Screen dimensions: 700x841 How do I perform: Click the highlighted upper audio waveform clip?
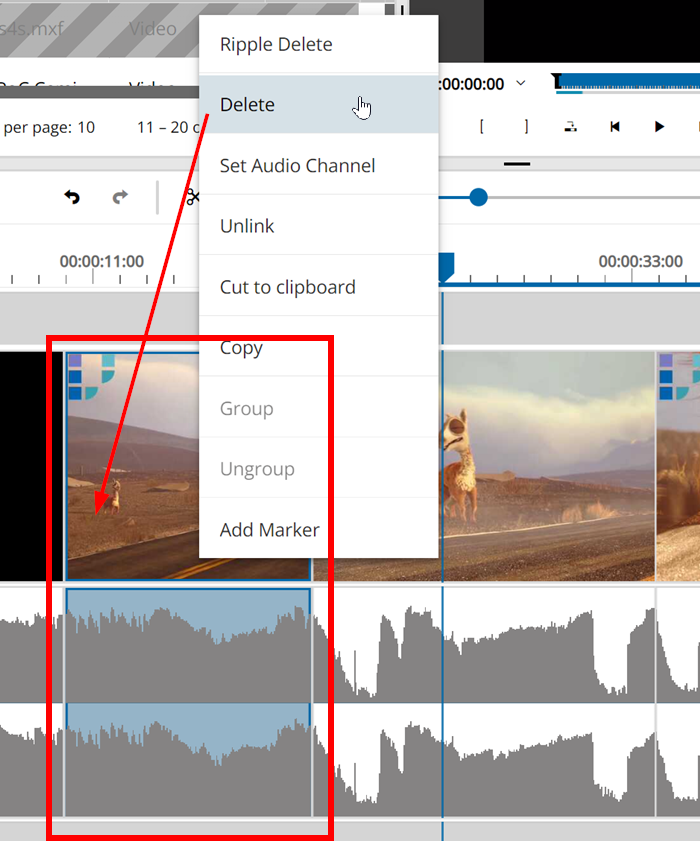click(188, 643)
